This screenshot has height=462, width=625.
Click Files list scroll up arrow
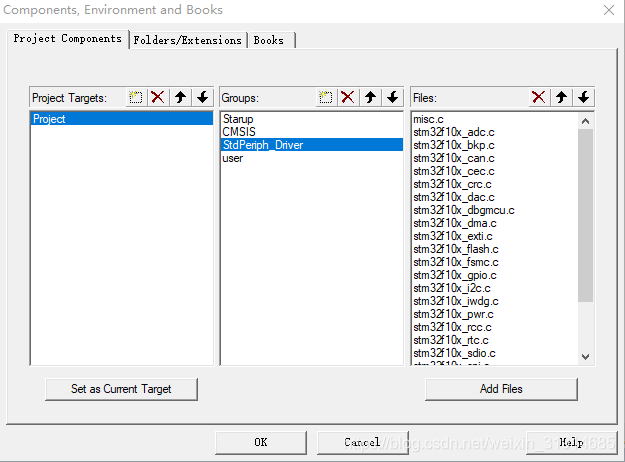586,121
